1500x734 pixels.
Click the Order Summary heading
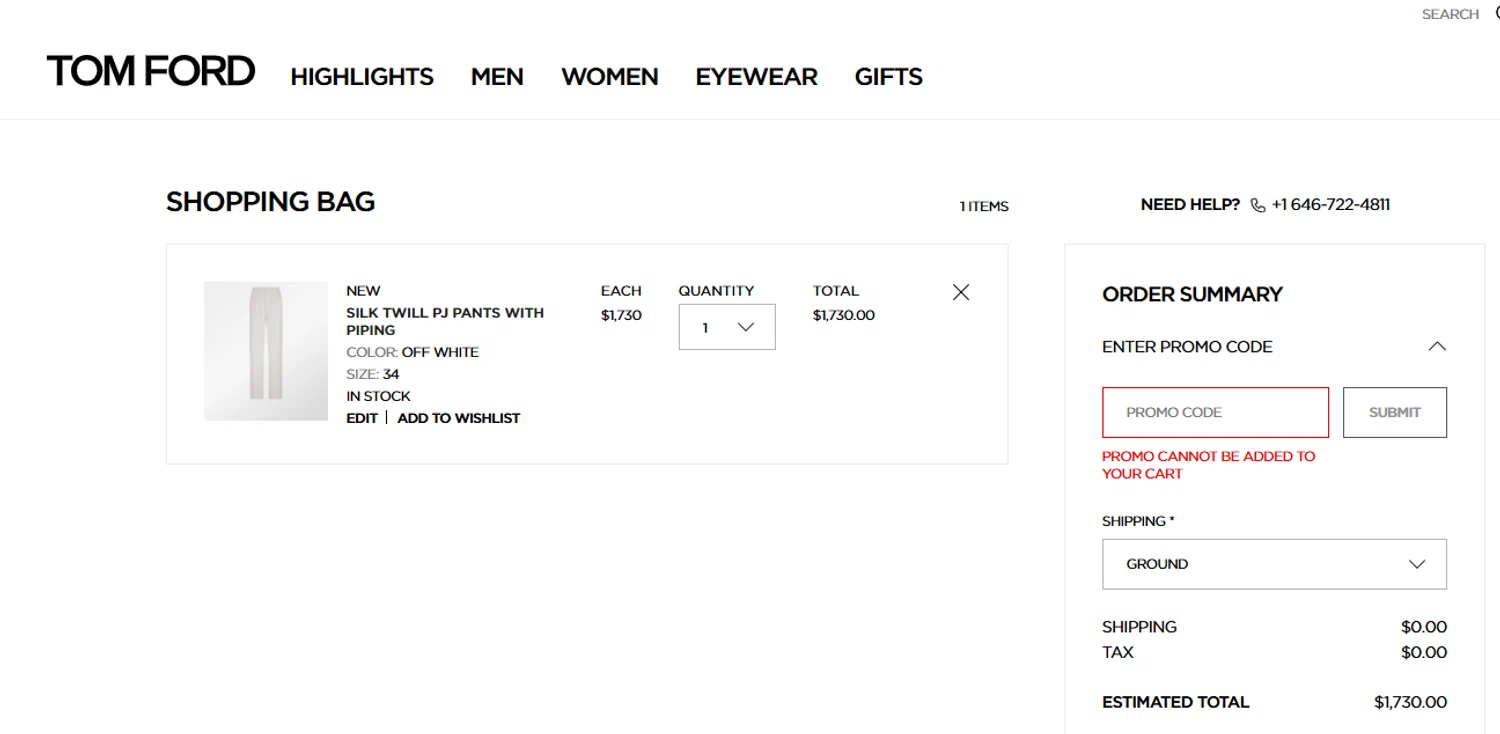[1192, 294]
